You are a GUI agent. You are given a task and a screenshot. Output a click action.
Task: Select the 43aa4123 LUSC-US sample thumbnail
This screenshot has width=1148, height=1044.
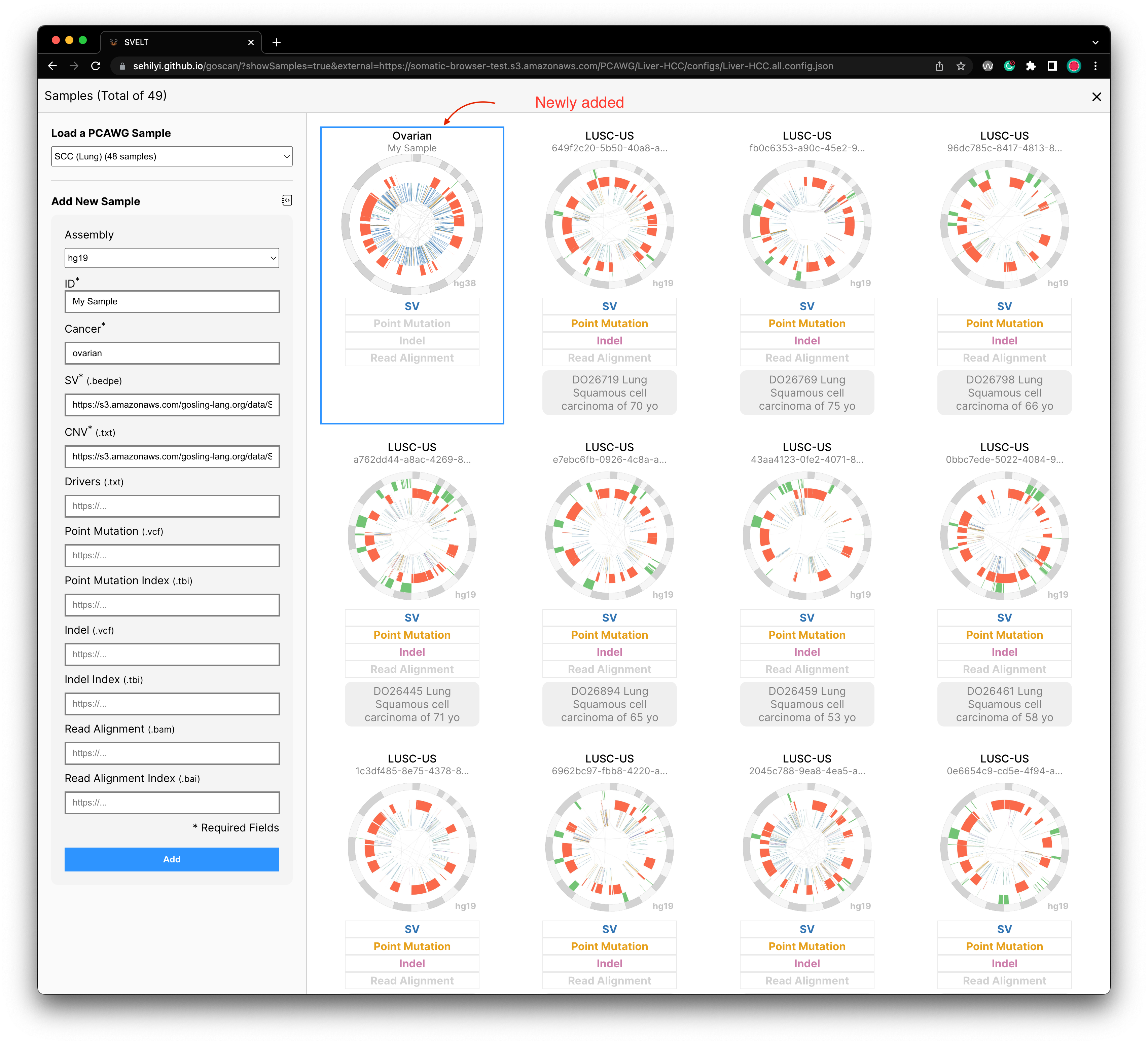pos(807,536)
